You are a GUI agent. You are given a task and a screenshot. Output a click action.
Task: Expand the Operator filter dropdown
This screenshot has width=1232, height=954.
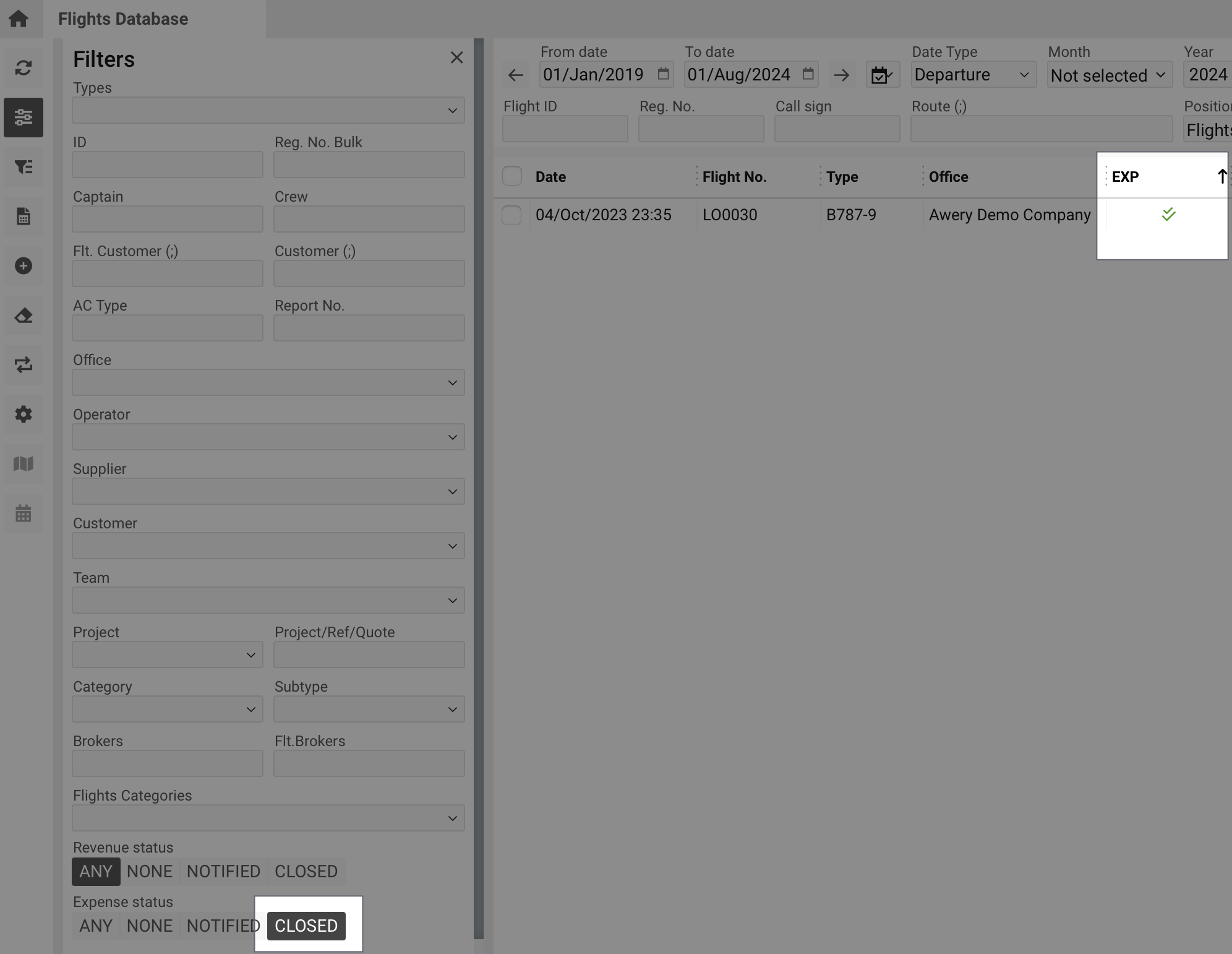(268, 437)
